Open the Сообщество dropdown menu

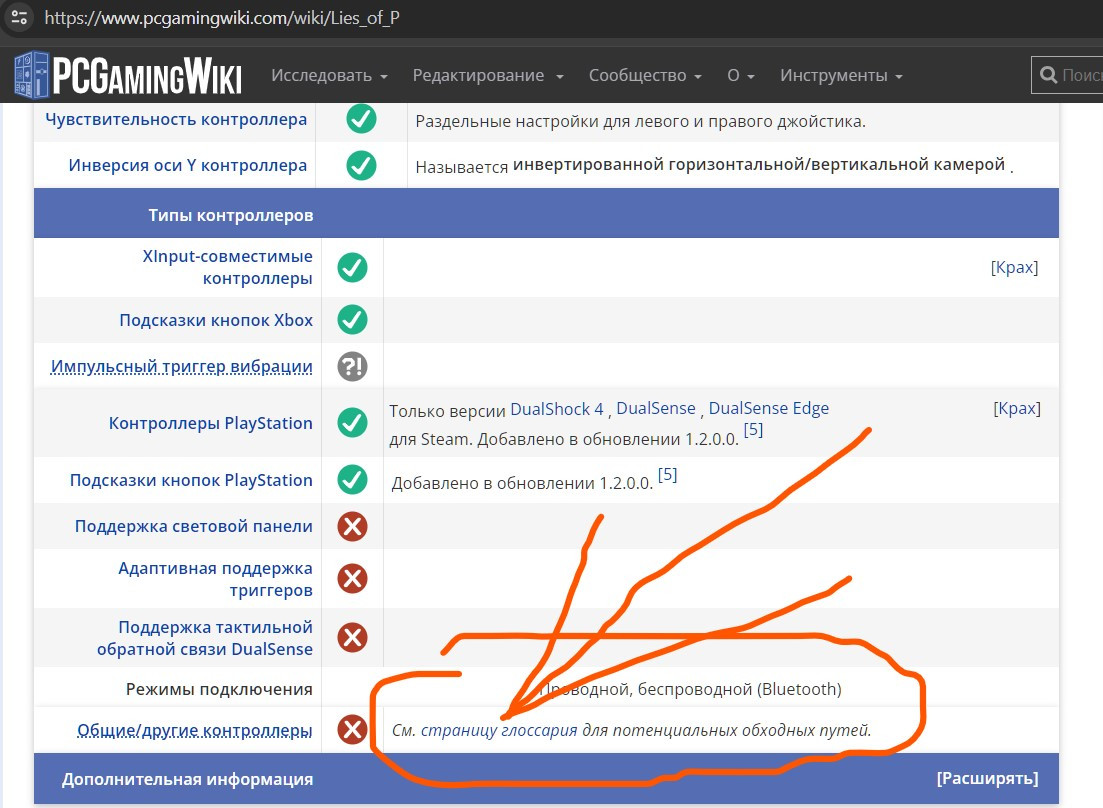point(645,76)
